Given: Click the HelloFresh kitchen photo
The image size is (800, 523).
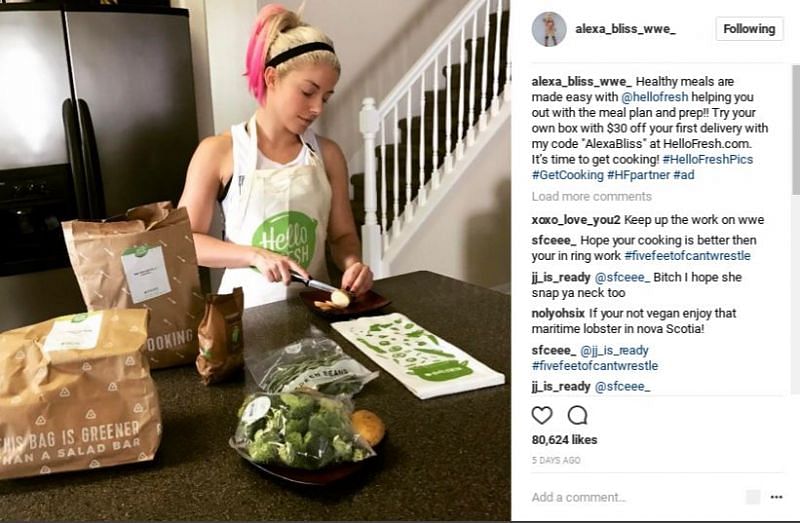Looking at the screenshot, I should pyautogui.click(x=255, y=261).
